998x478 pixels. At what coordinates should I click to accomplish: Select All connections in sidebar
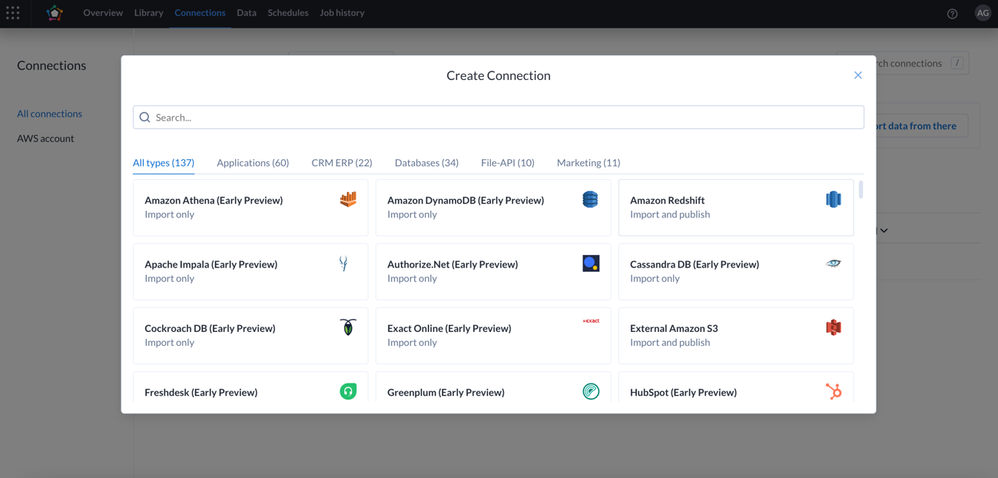[x=50, y=114]
